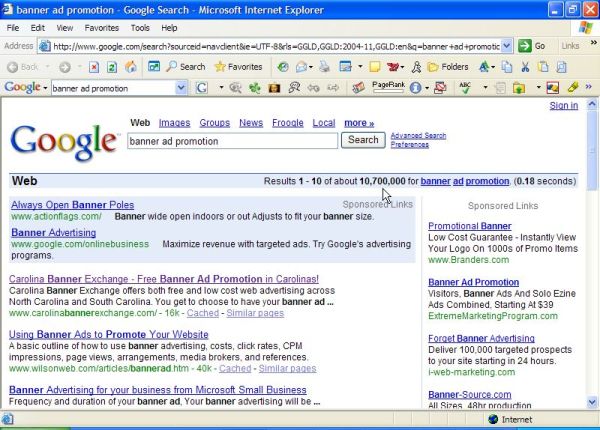The image size is (600, 430).
Task: Click the Cut scissors icon
Action: point(525,67)
